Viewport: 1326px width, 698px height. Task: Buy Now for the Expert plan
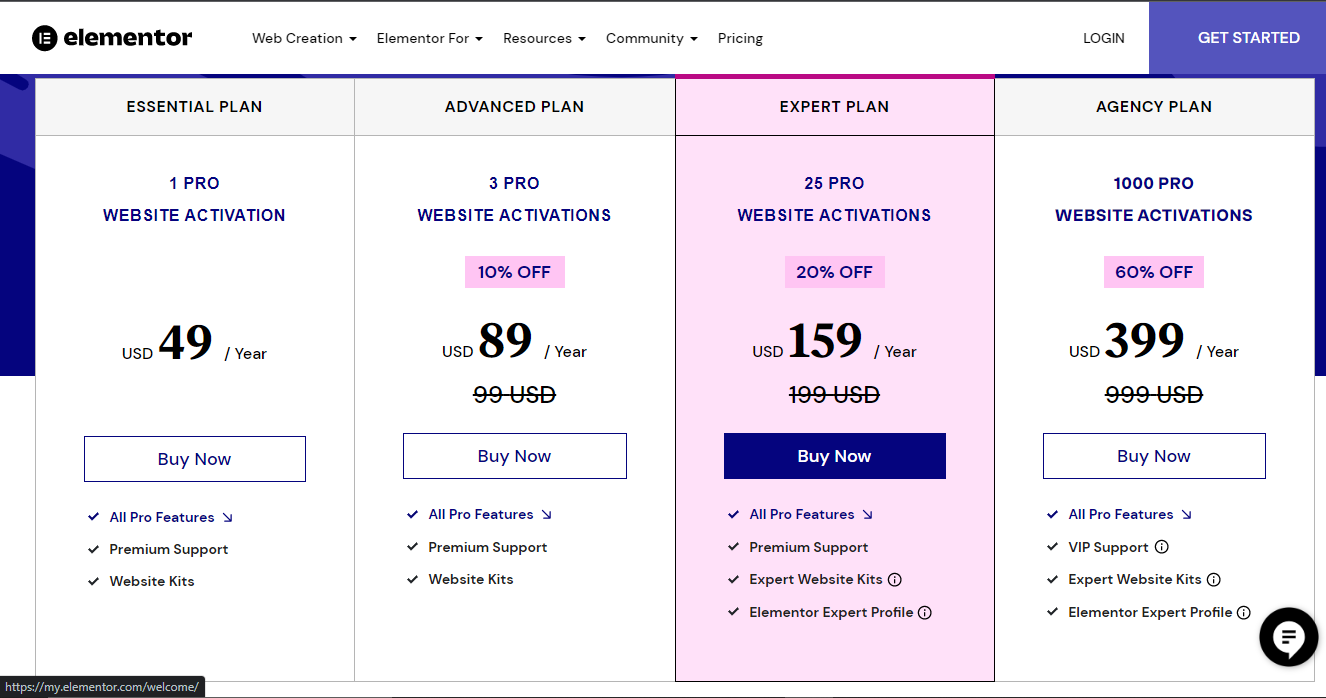tap(835, 456)
